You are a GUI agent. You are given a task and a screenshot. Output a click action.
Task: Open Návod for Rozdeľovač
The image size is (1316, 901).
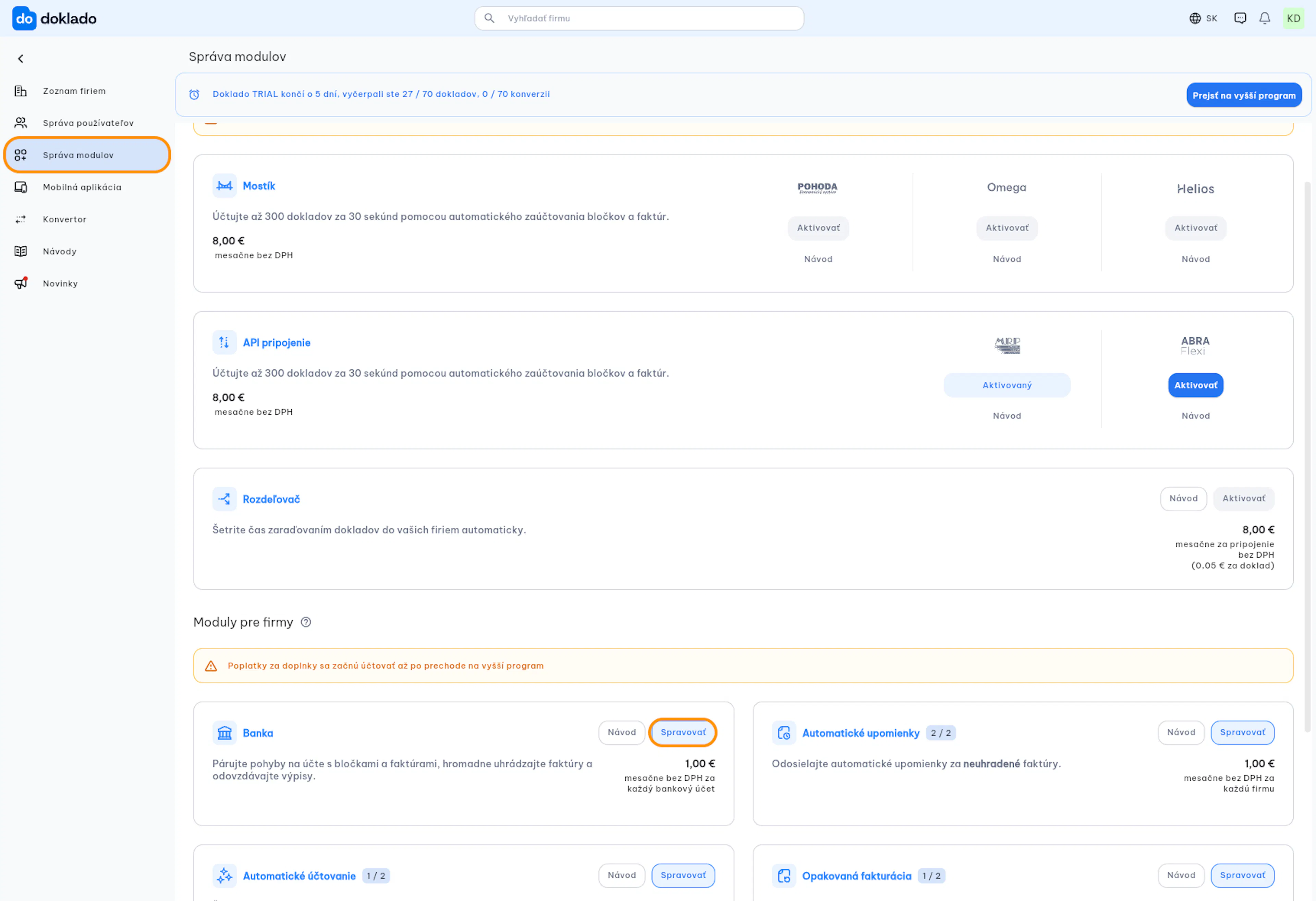tap(1183, 499)
